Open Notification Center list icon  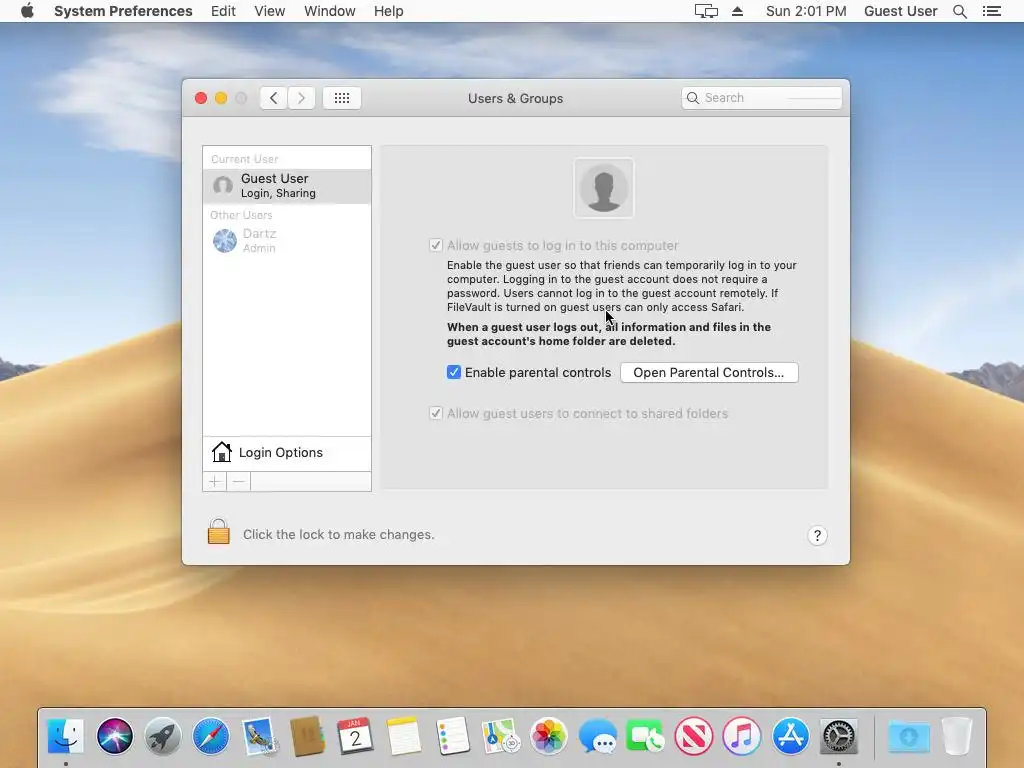991,11
